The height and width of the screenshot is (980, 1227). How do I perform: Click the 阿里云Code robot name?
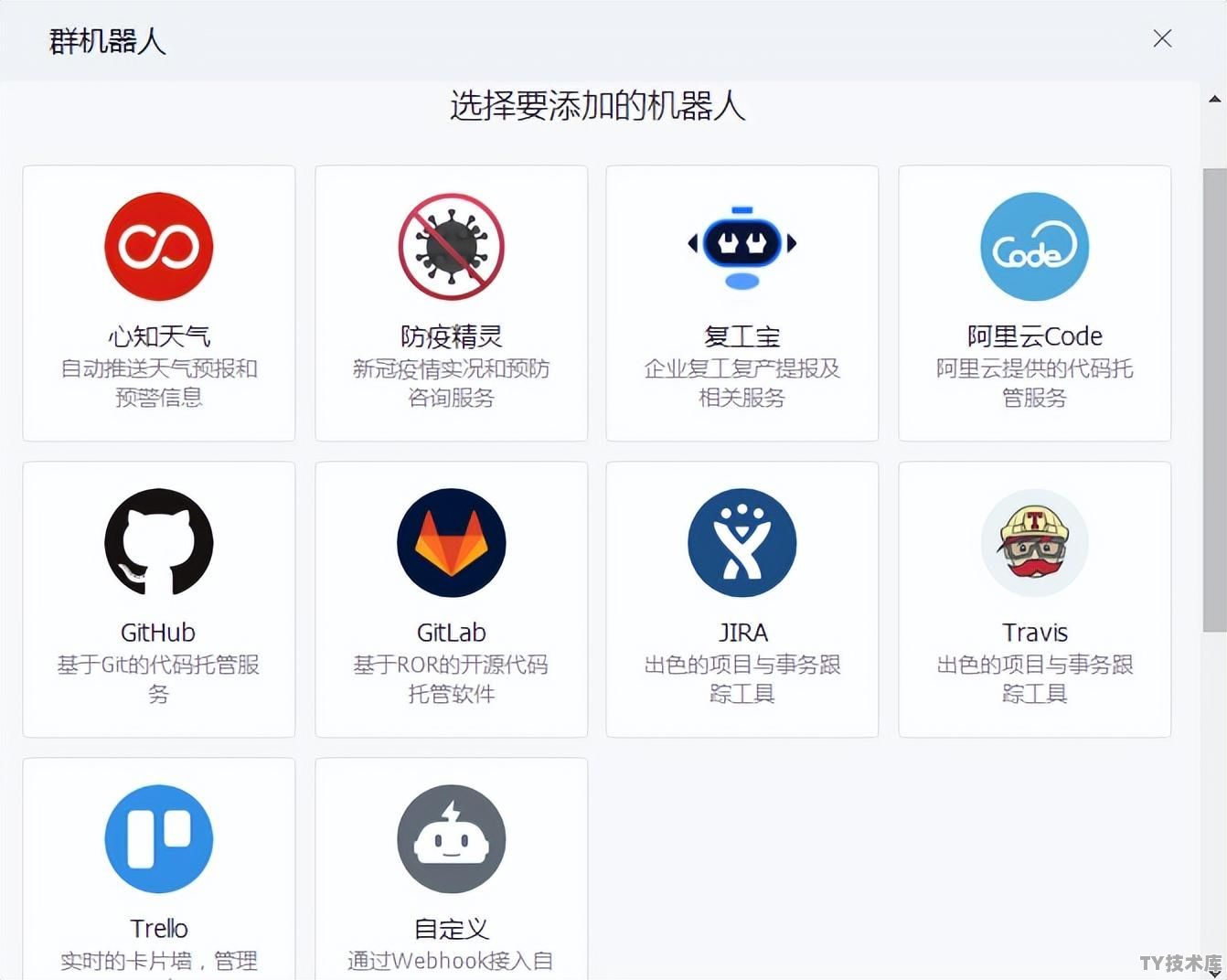[1035, 336]
